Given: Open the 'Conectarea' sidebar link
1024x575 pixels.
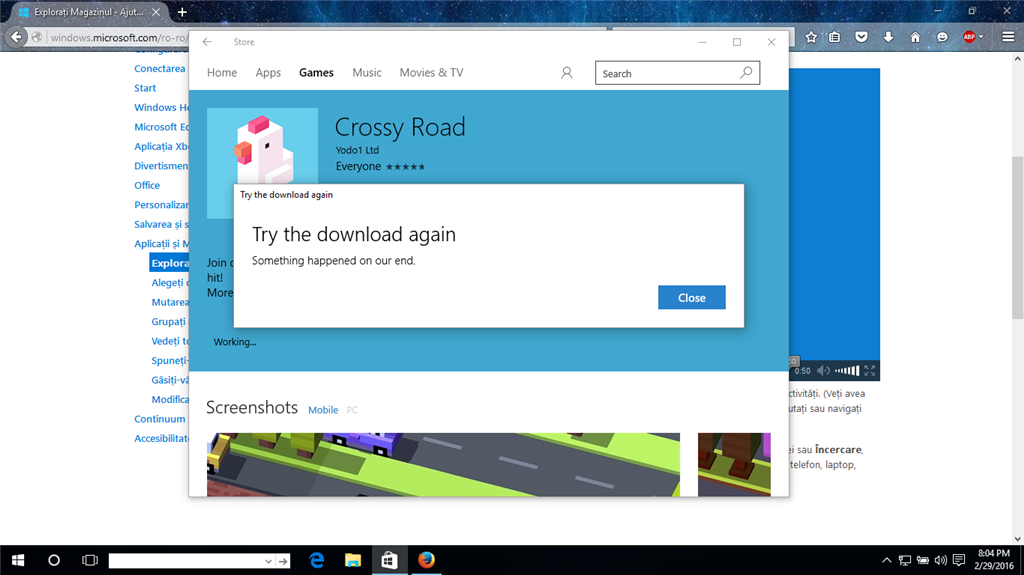Looking at the screenshot, I should tap(160, 69).
